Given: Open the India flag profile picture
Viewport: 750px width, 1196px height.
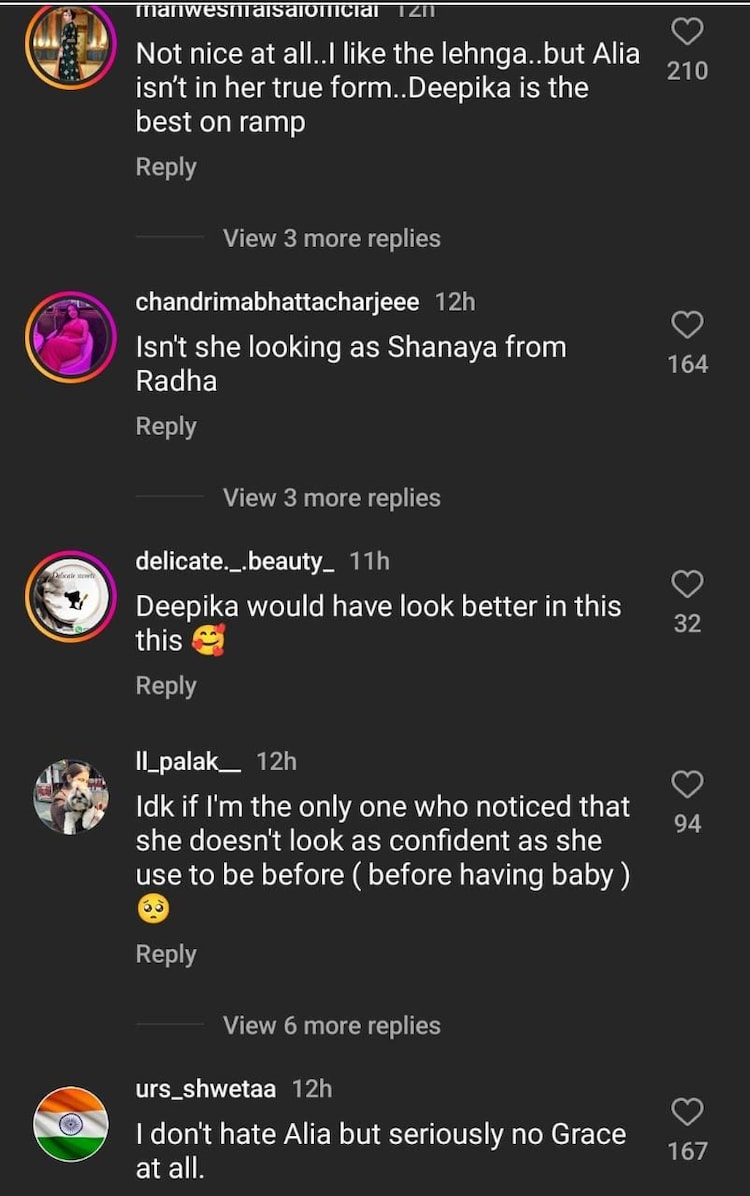Looking at the screenshot, I should (70, 1123).
